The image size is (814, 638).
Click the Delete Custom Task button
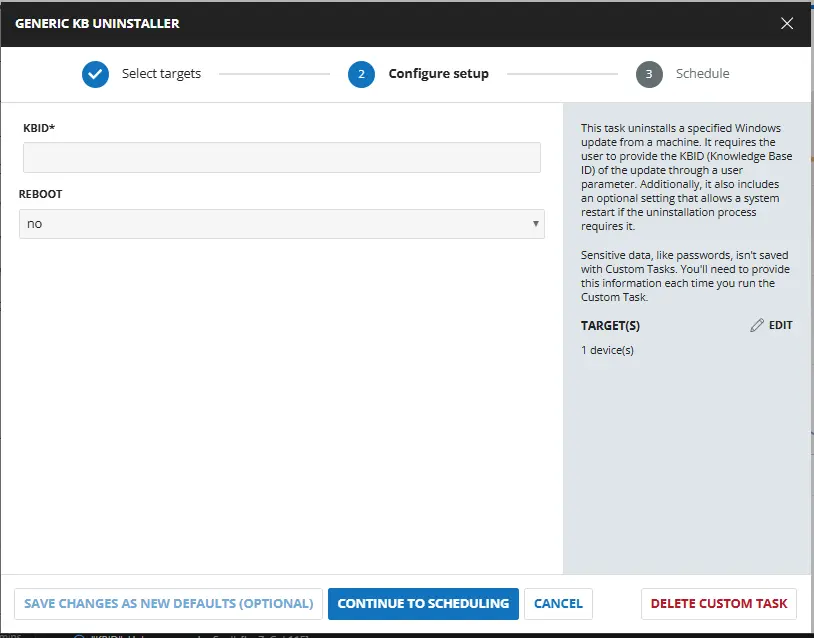(718, 604)
